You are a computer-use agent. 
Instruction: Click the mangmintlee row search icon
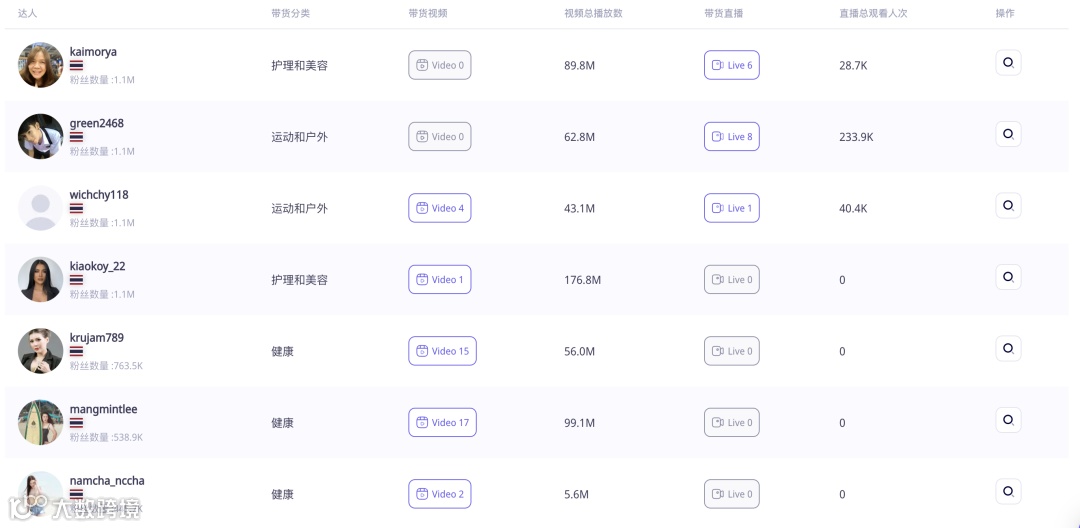click(x=1008, y=420)
